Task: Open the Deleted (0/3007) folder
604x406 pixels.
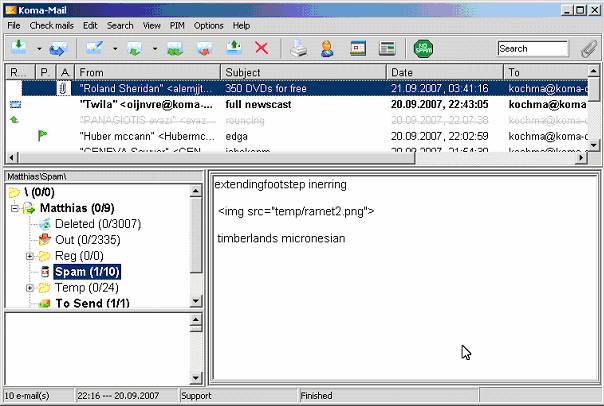Action: coord(98,224)
